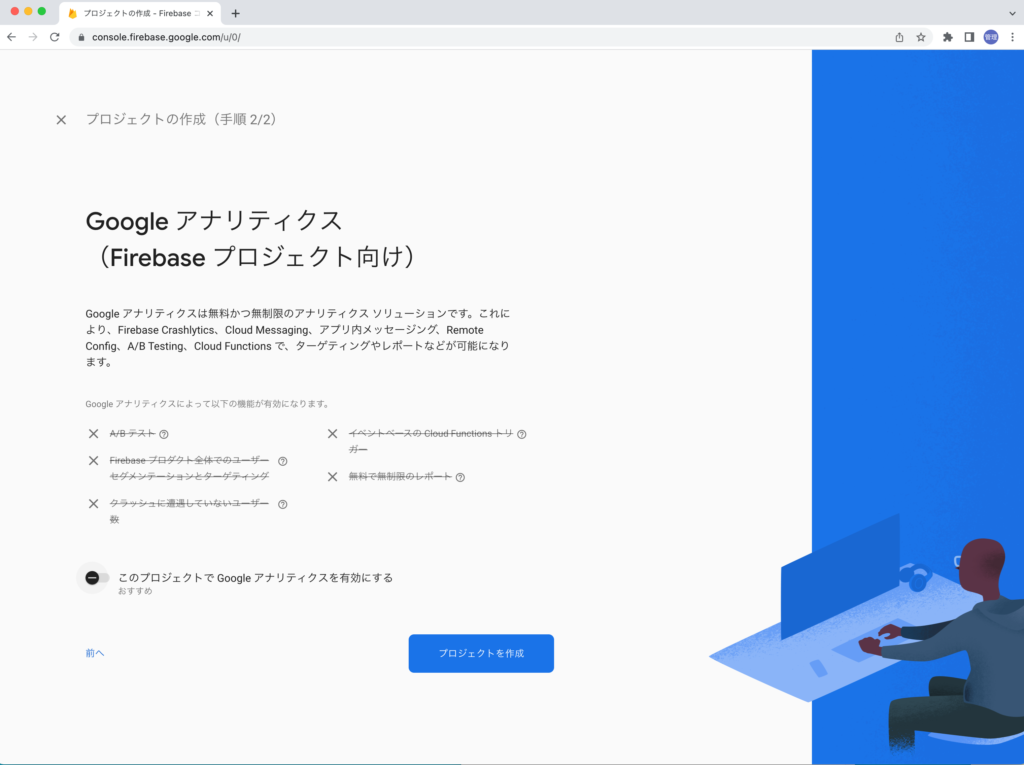
Task: Open the Chrome three-dot menu
Action: pos(1013,36)
